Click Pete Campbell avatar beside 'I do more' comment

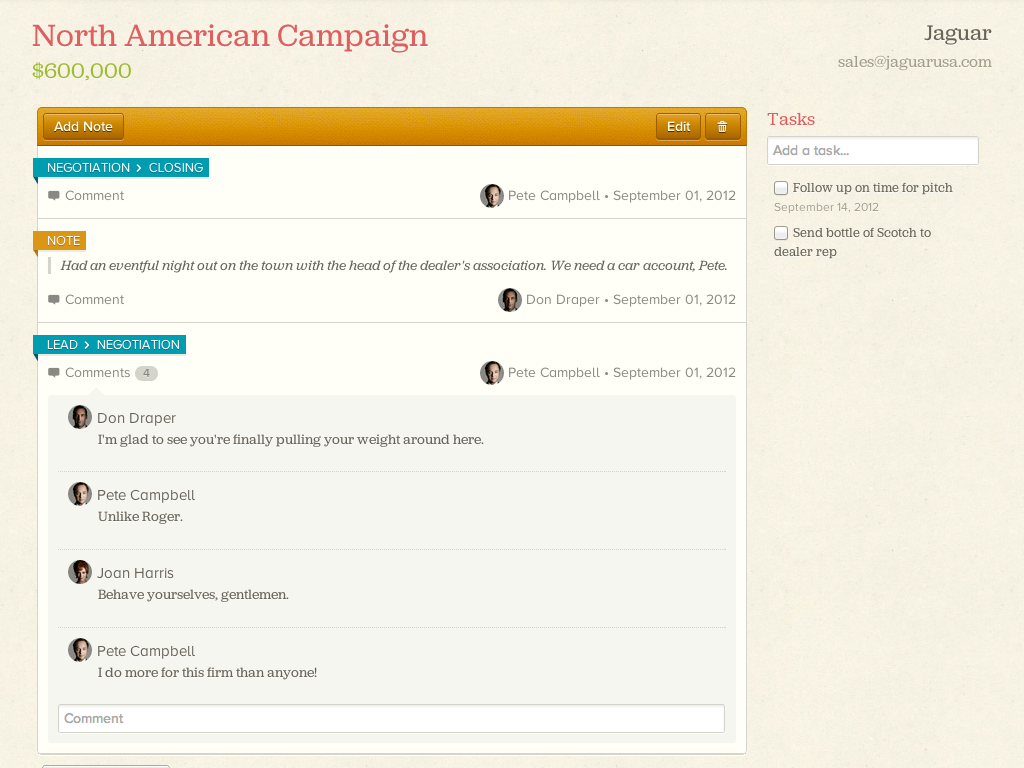coord(80,650)
